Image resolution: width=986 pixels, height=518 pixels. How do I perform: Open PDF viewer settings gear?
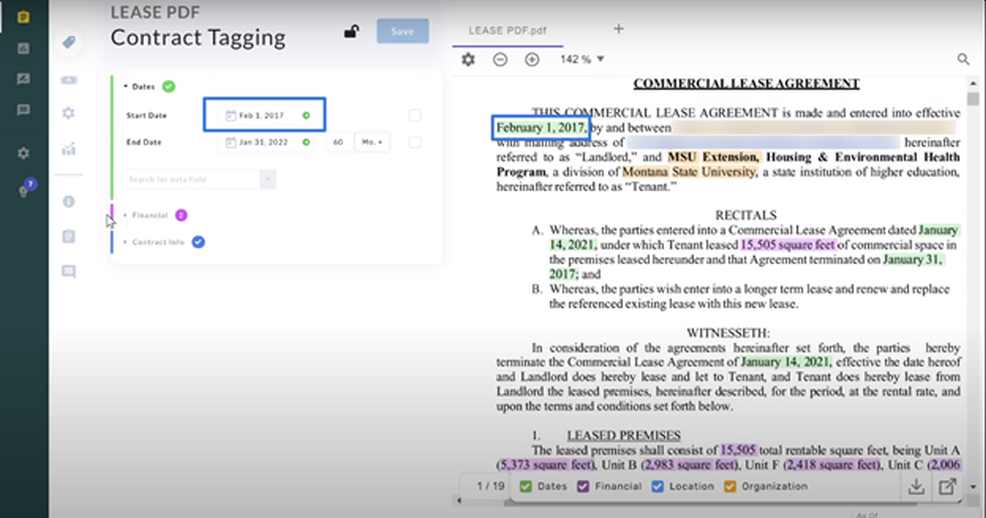468,60
